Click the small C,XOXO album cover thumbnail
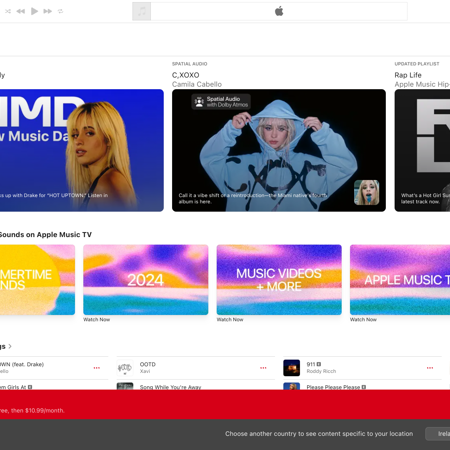 pyautogui.click(x=366, y=192)
